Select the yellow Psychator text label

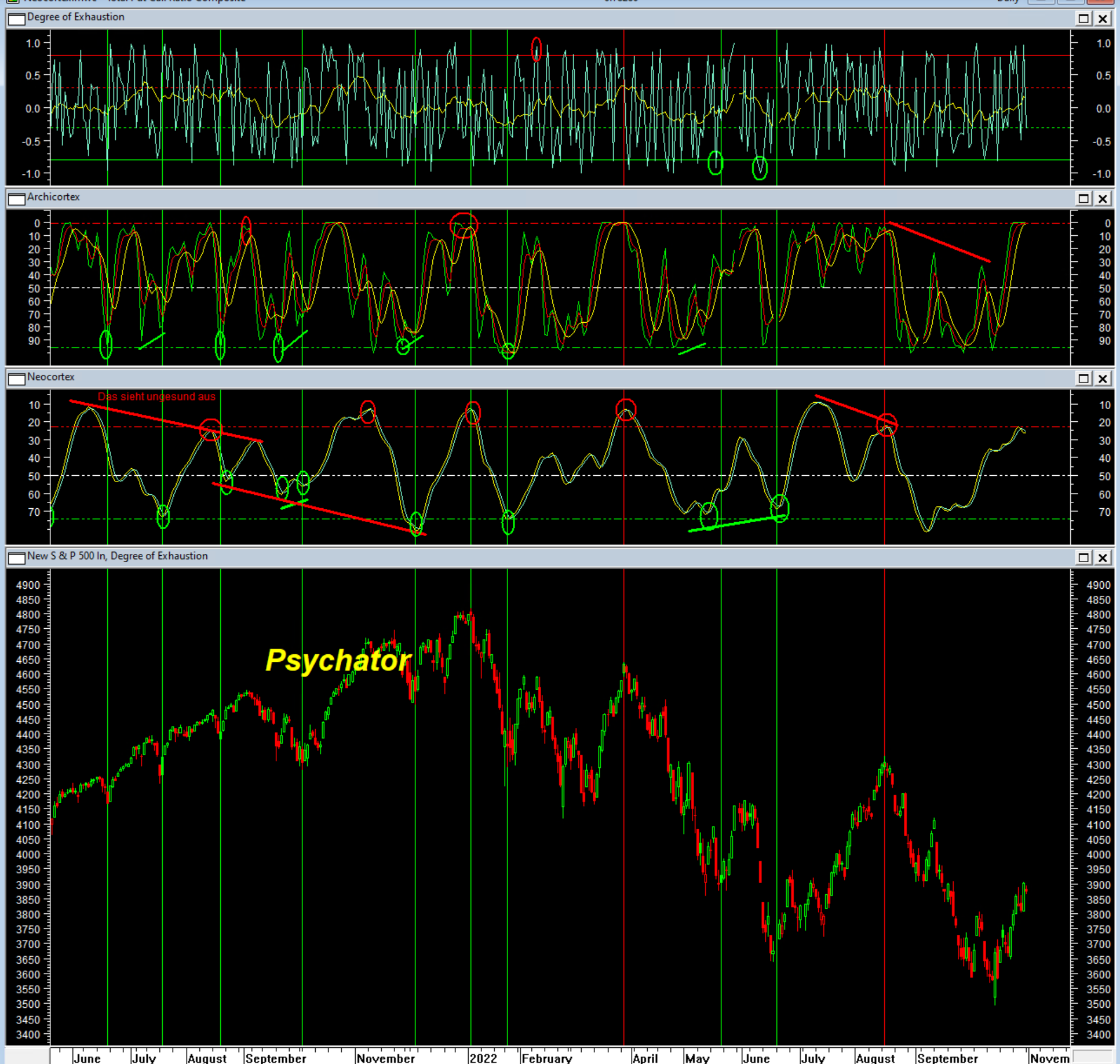coord(338,660)
